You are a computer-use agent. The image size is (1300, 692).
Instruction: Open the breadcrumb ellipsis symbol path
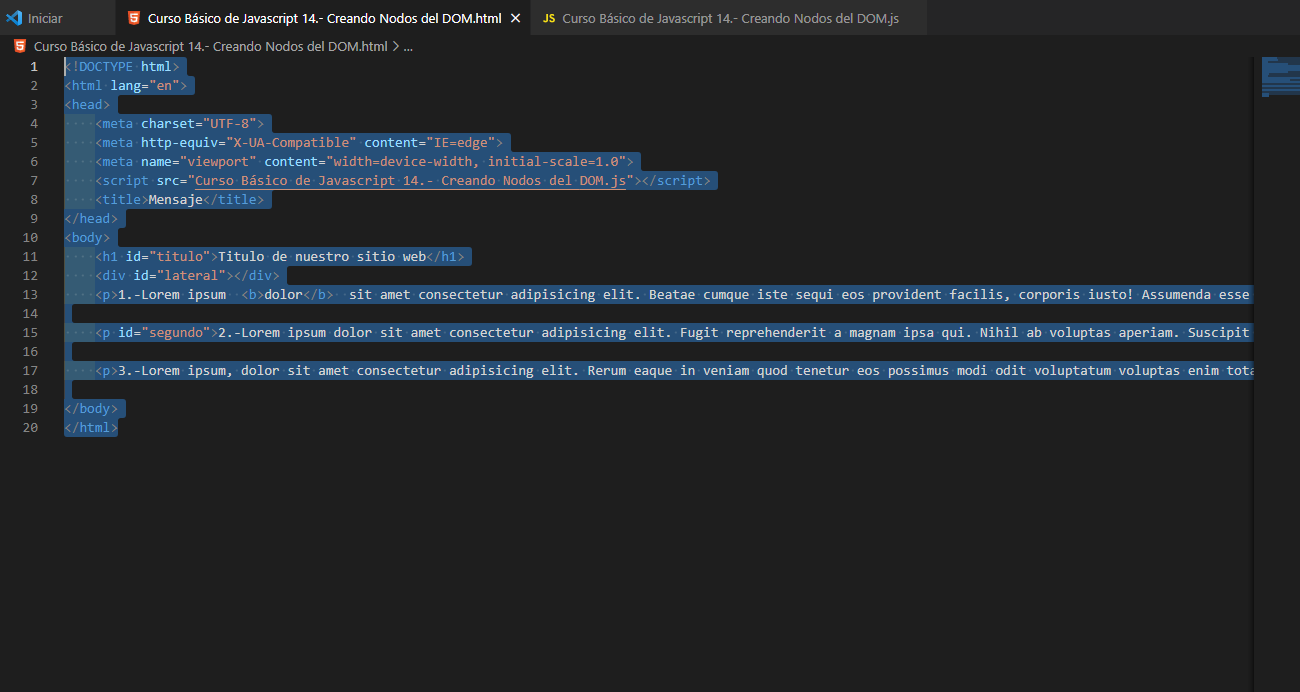click(407, 46)
